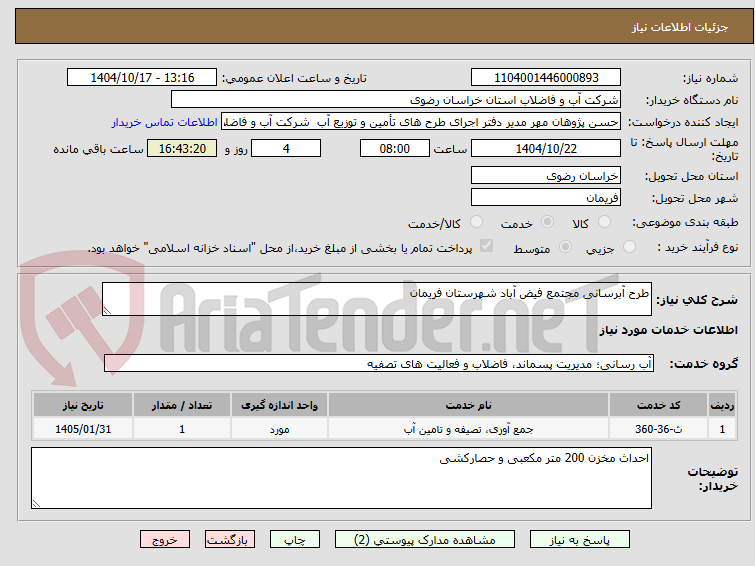755x566 pixels.
Task: Click the توضیحات خریدار text area
Action: coord(341,478)
